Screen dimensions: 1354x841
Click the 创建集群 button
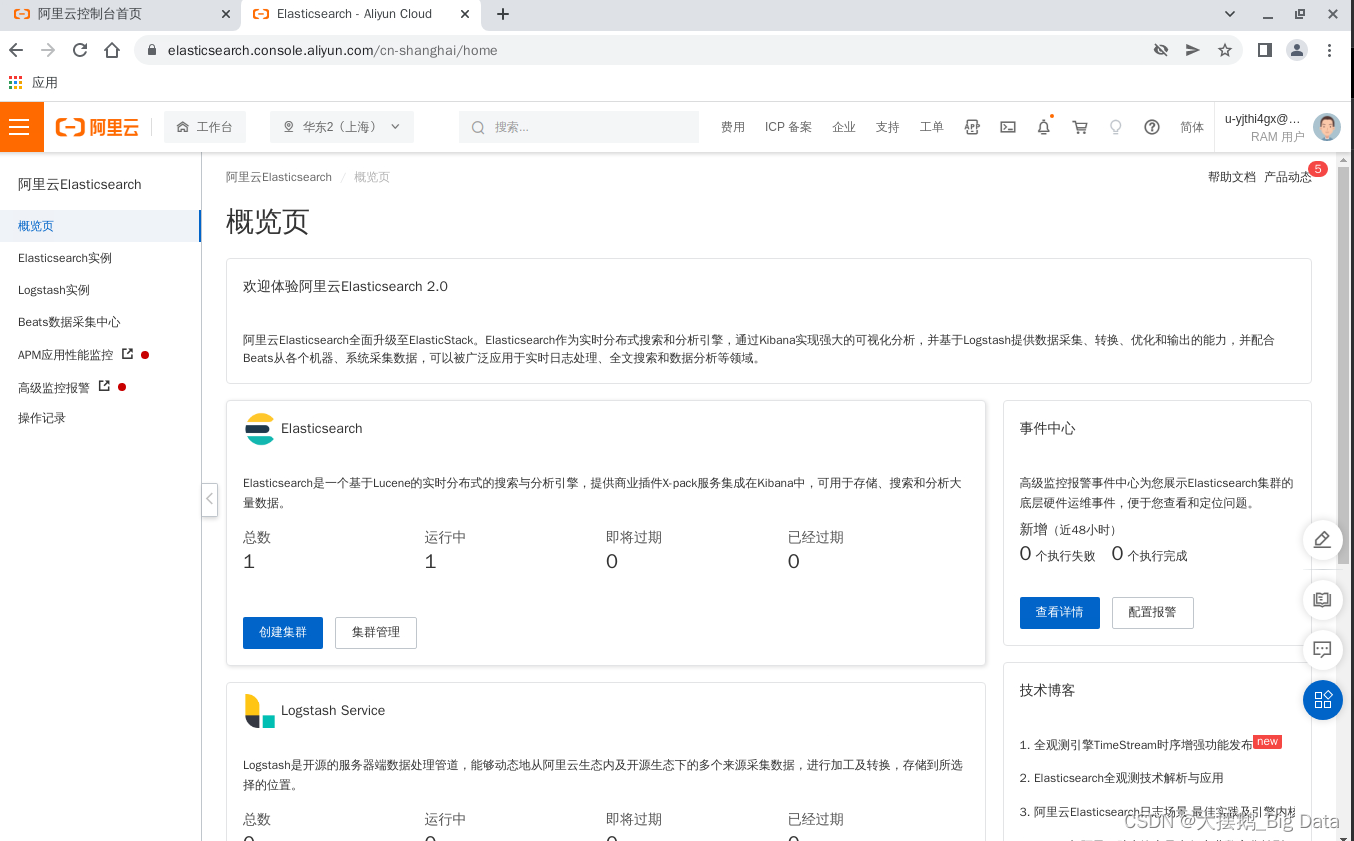(283, 632)
